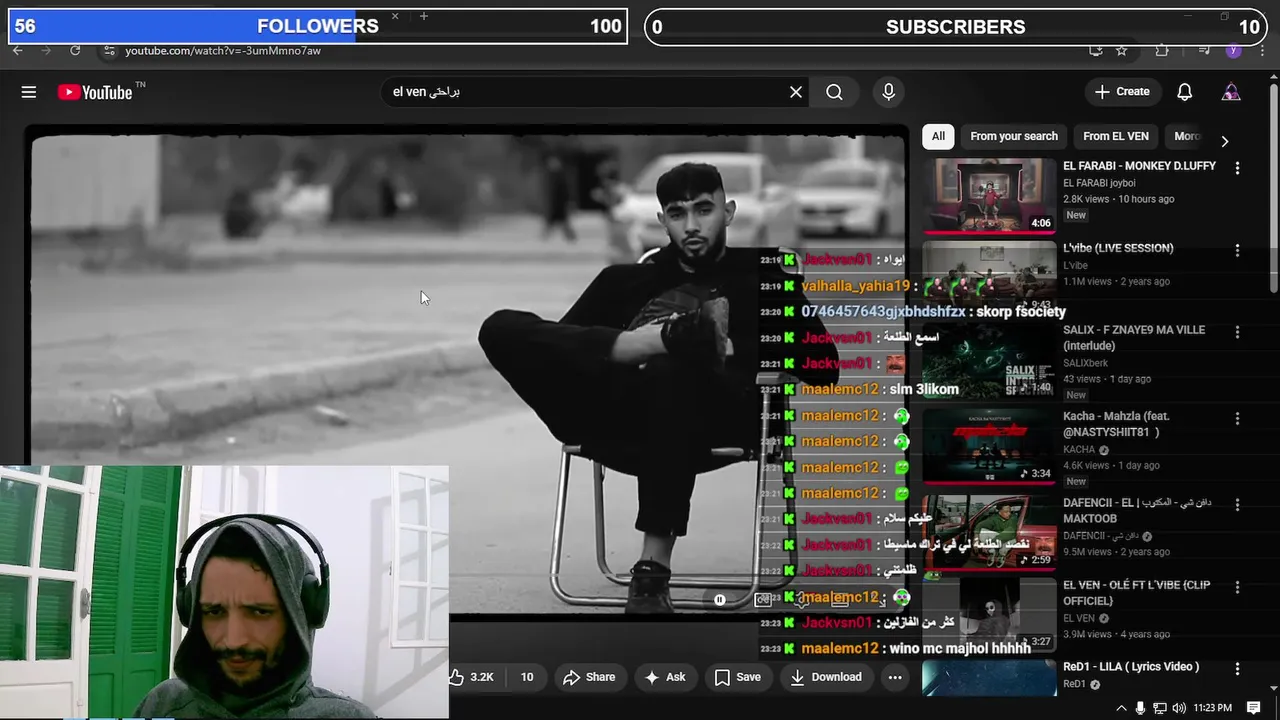This screenshot has height=720, width=1280.
Task: Select the From your search chip
Action: tap(1013, 136)
